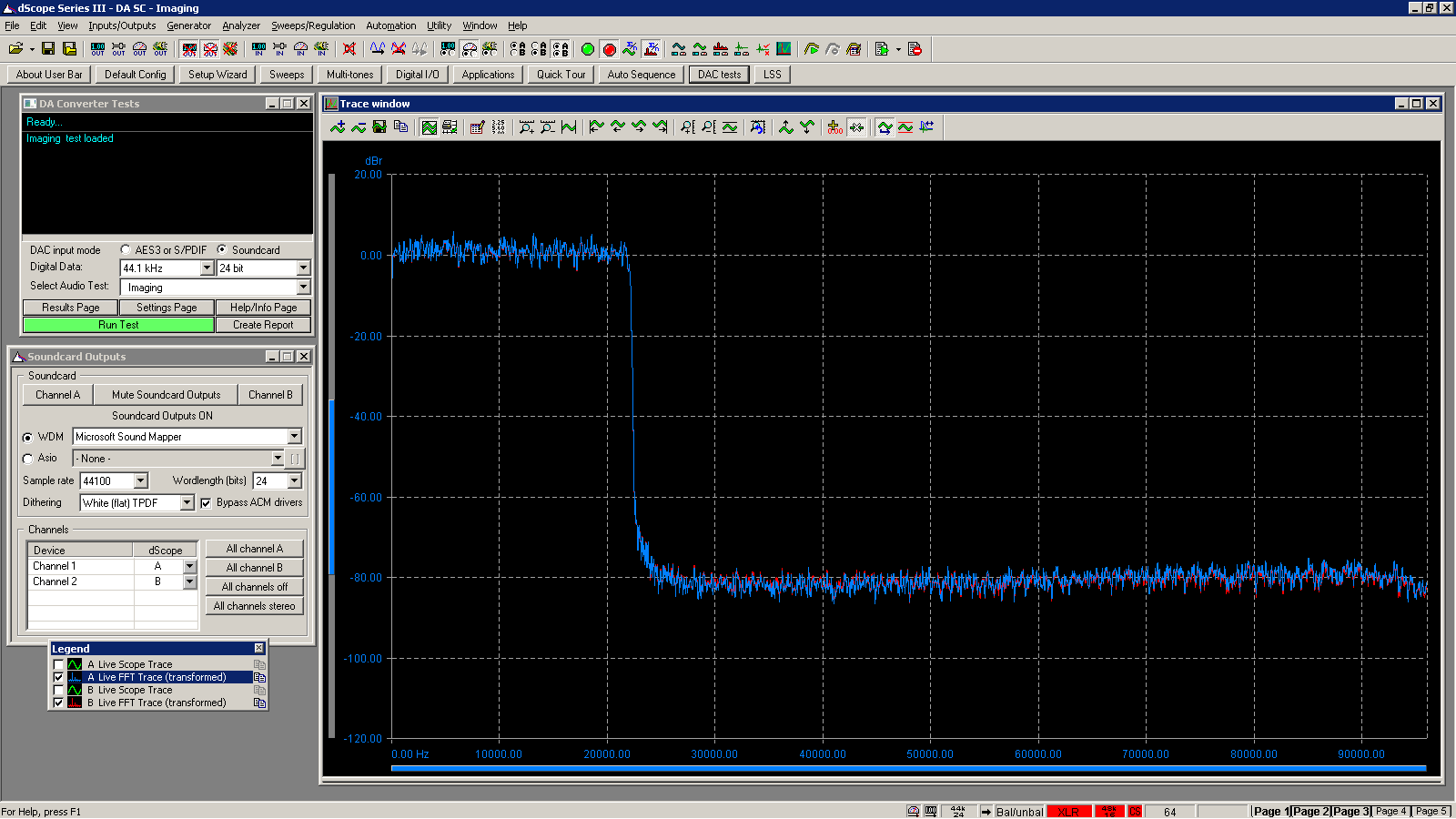
Task: Open the Dithering White (flat) TPDF dropdown
Action: click(187, 502)
